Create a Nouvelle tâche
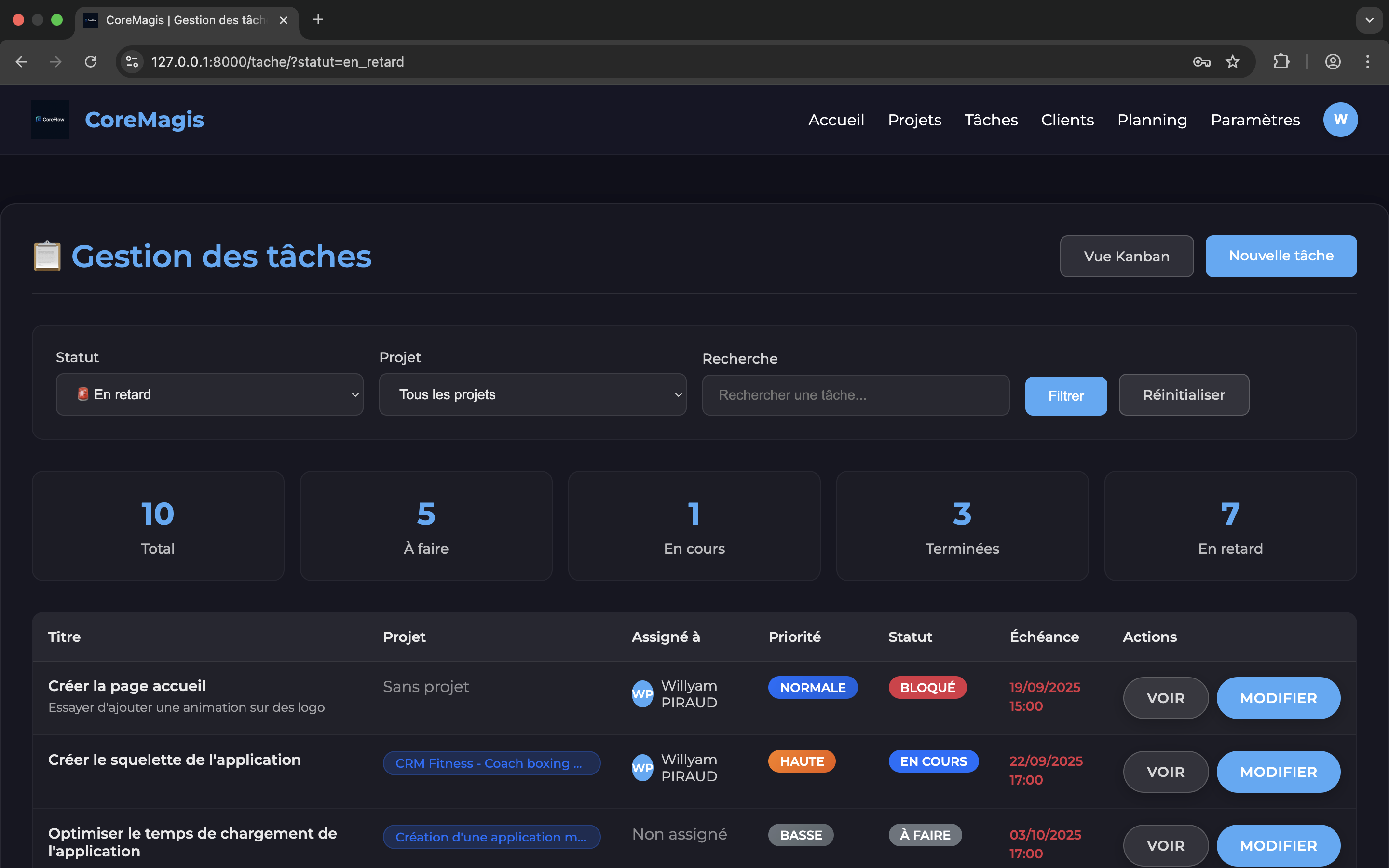Viewport: 1389px width, 868px height. 1281,256
